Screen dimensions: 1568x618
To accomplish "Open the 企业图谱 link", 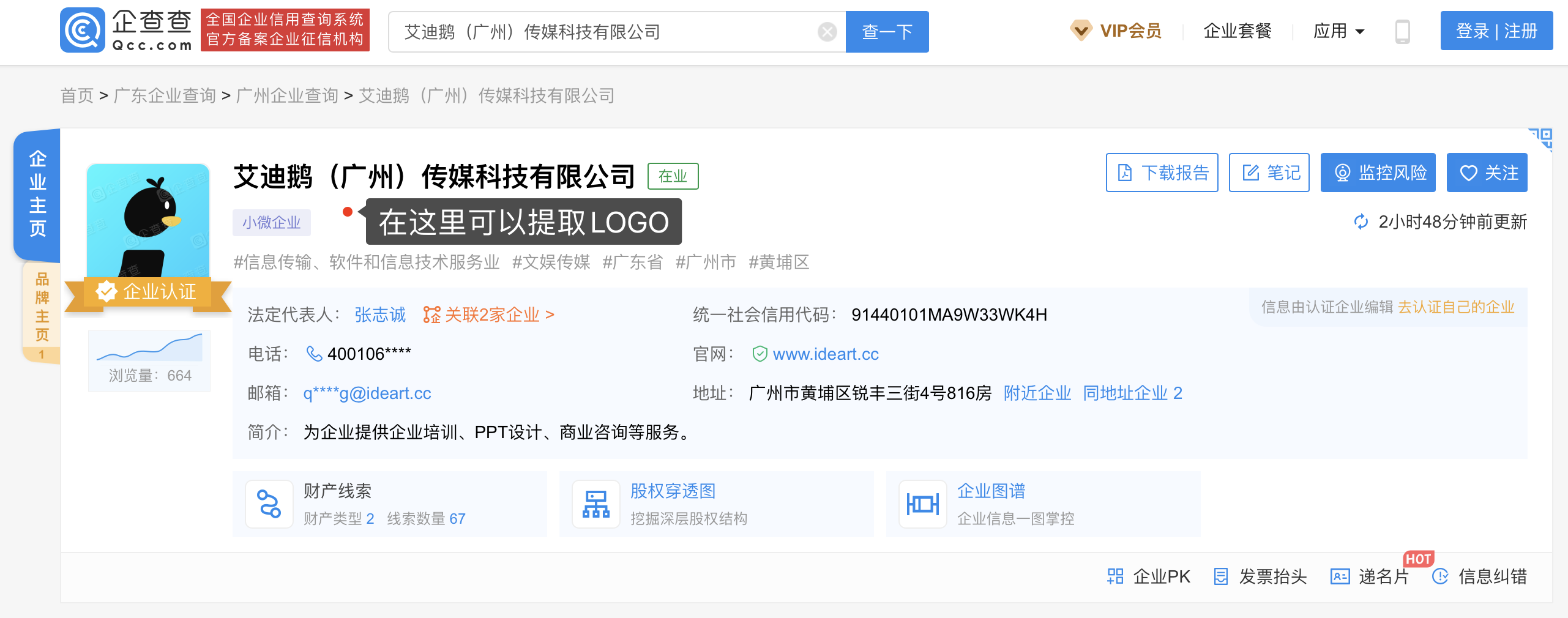I will 991,491.
